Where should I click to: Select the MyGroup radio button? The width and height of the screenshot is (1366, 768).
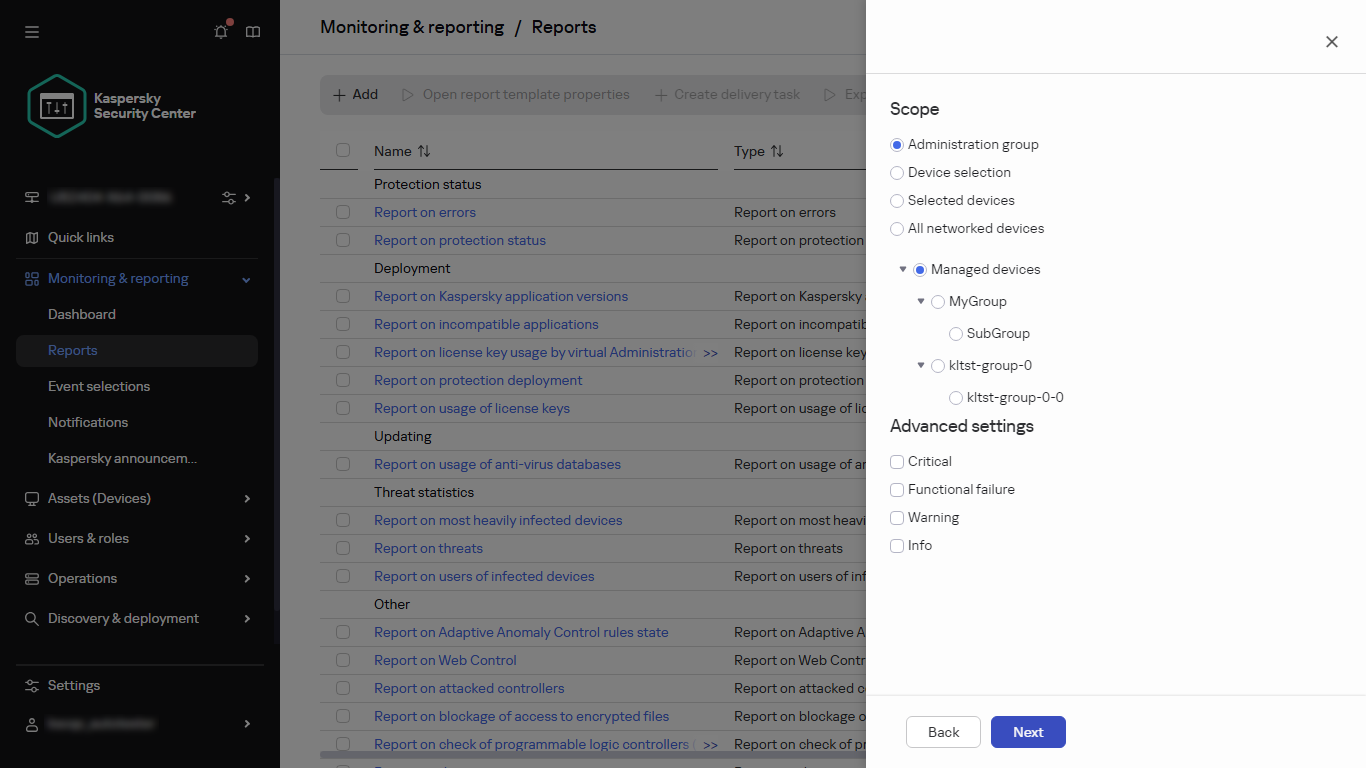pyautogui.click(x=937, y=301)
